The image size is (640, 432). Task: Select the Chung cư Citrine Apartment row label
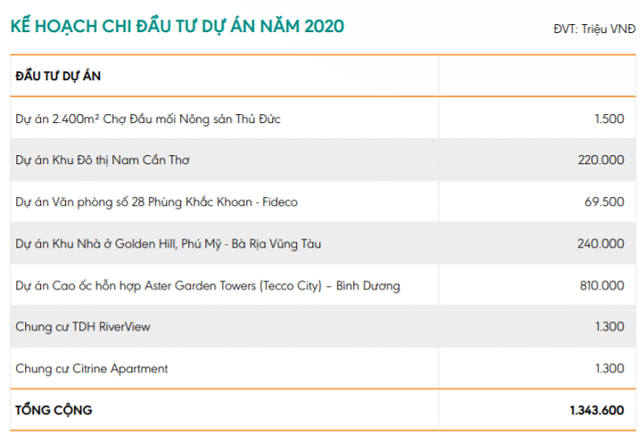91,368
